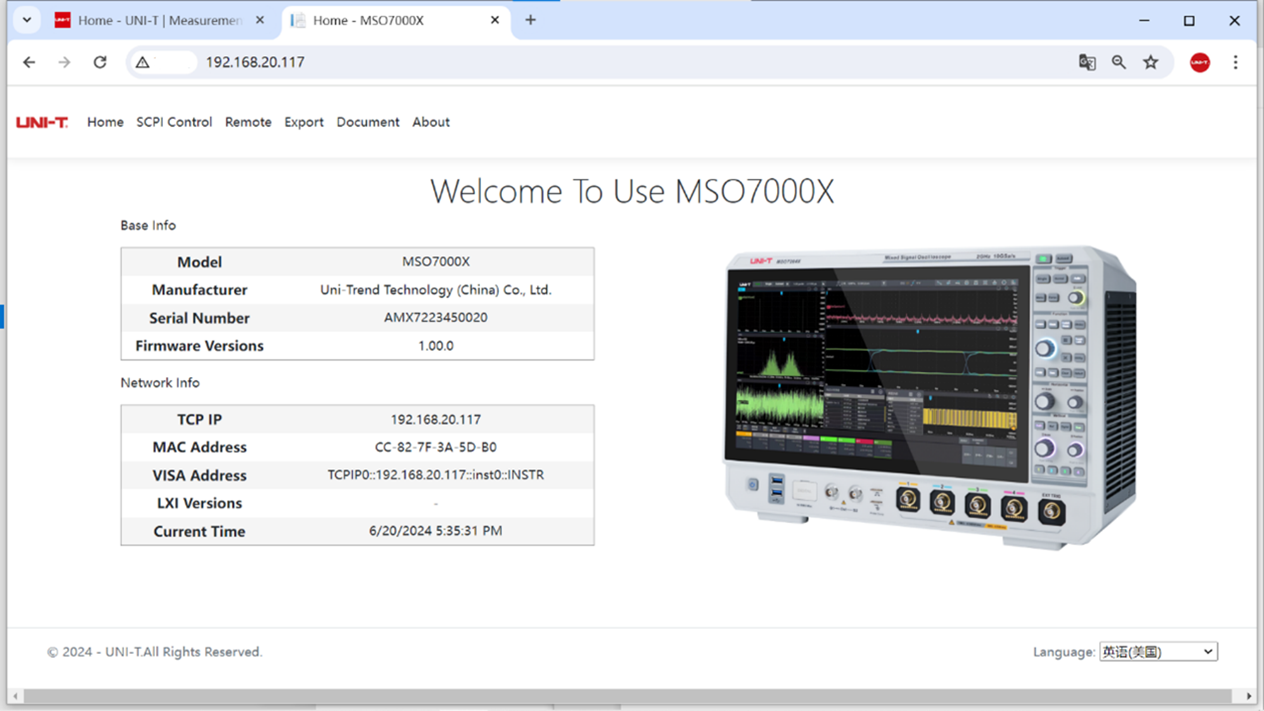Click the UNI-T logo in the navbar
The image size is (1264, 711).
coord(42,122)
